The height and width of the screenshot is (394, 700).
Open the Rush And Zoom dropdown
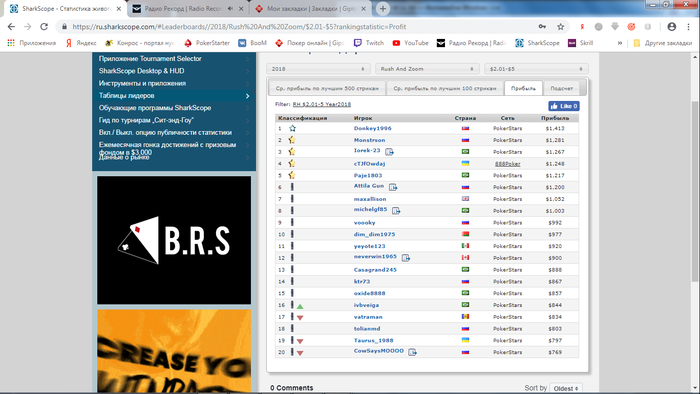(x=427, y=69)
